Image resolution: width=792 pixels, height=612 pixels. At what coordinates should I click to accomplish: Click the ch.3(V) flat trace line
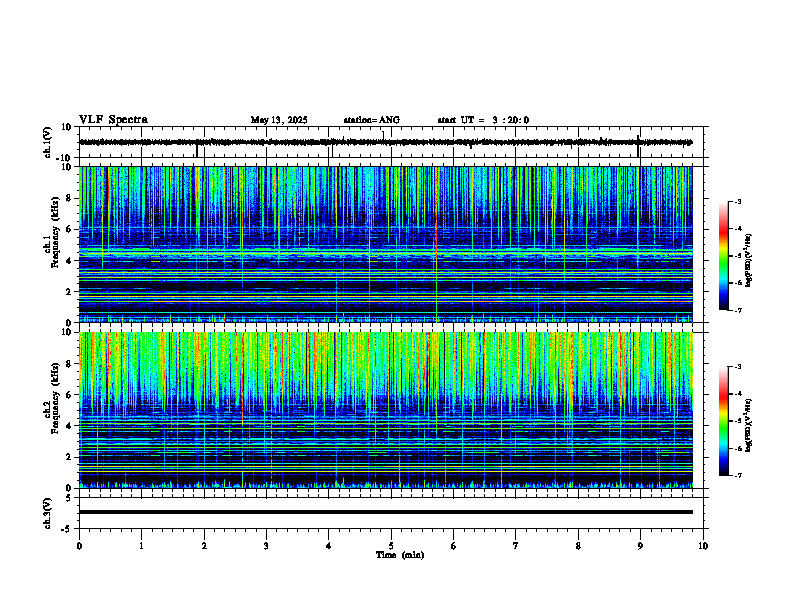click(x=386, y=512)
